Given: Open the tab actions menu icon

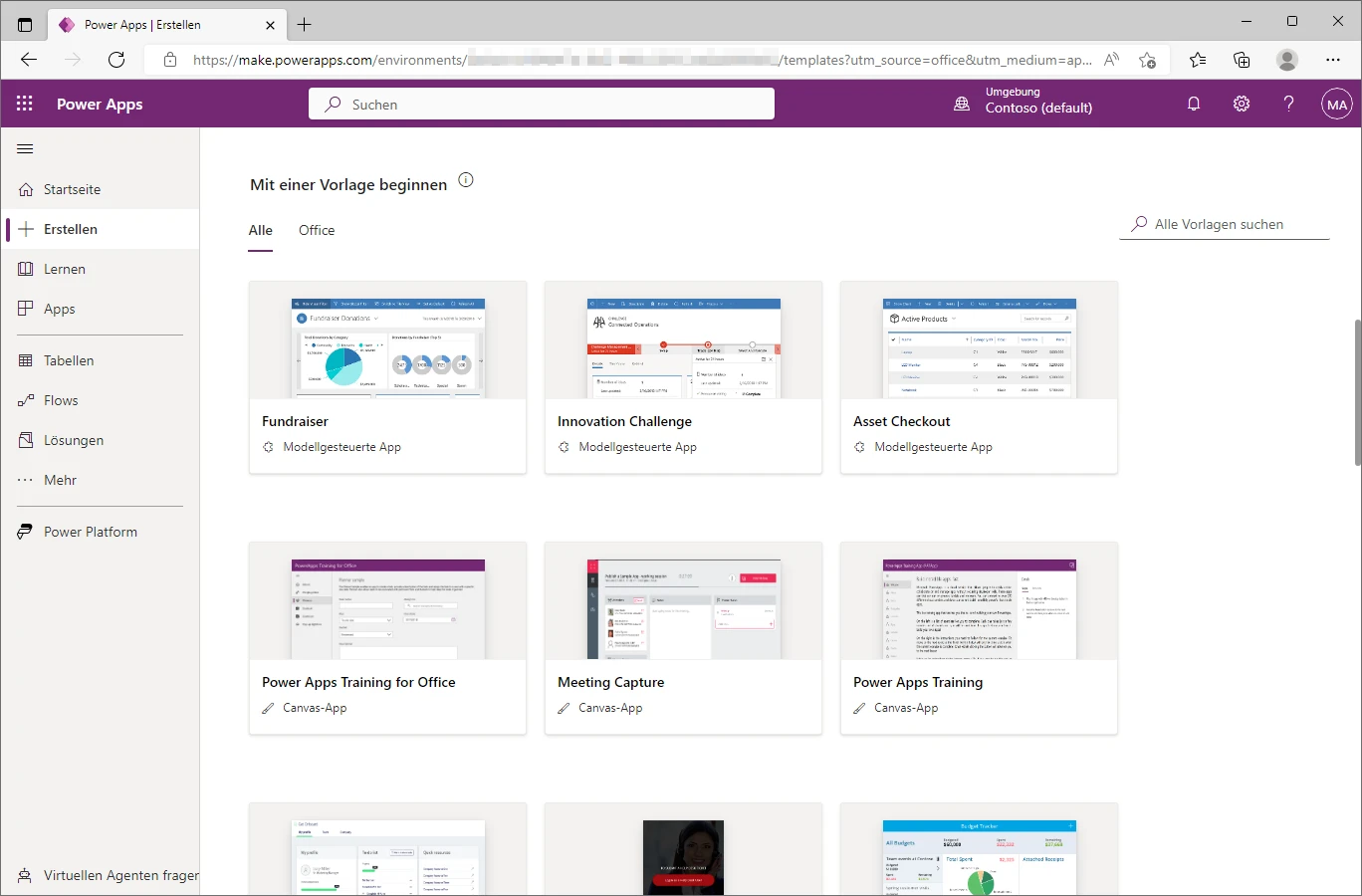Looking at the screenshot, I should (x=25, y=25).
